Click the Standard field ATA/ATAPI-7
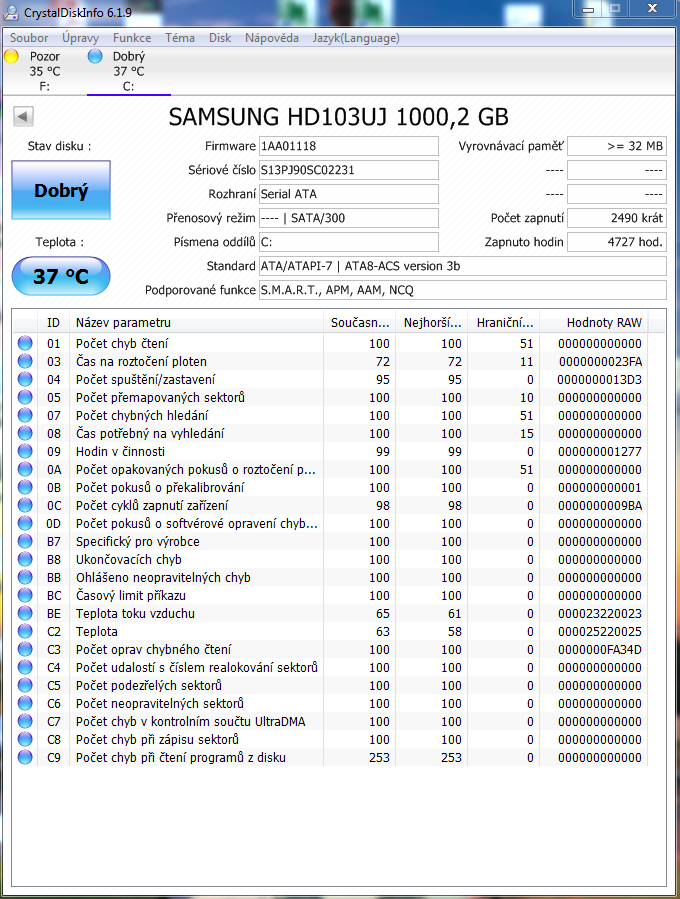 point(463,266)
